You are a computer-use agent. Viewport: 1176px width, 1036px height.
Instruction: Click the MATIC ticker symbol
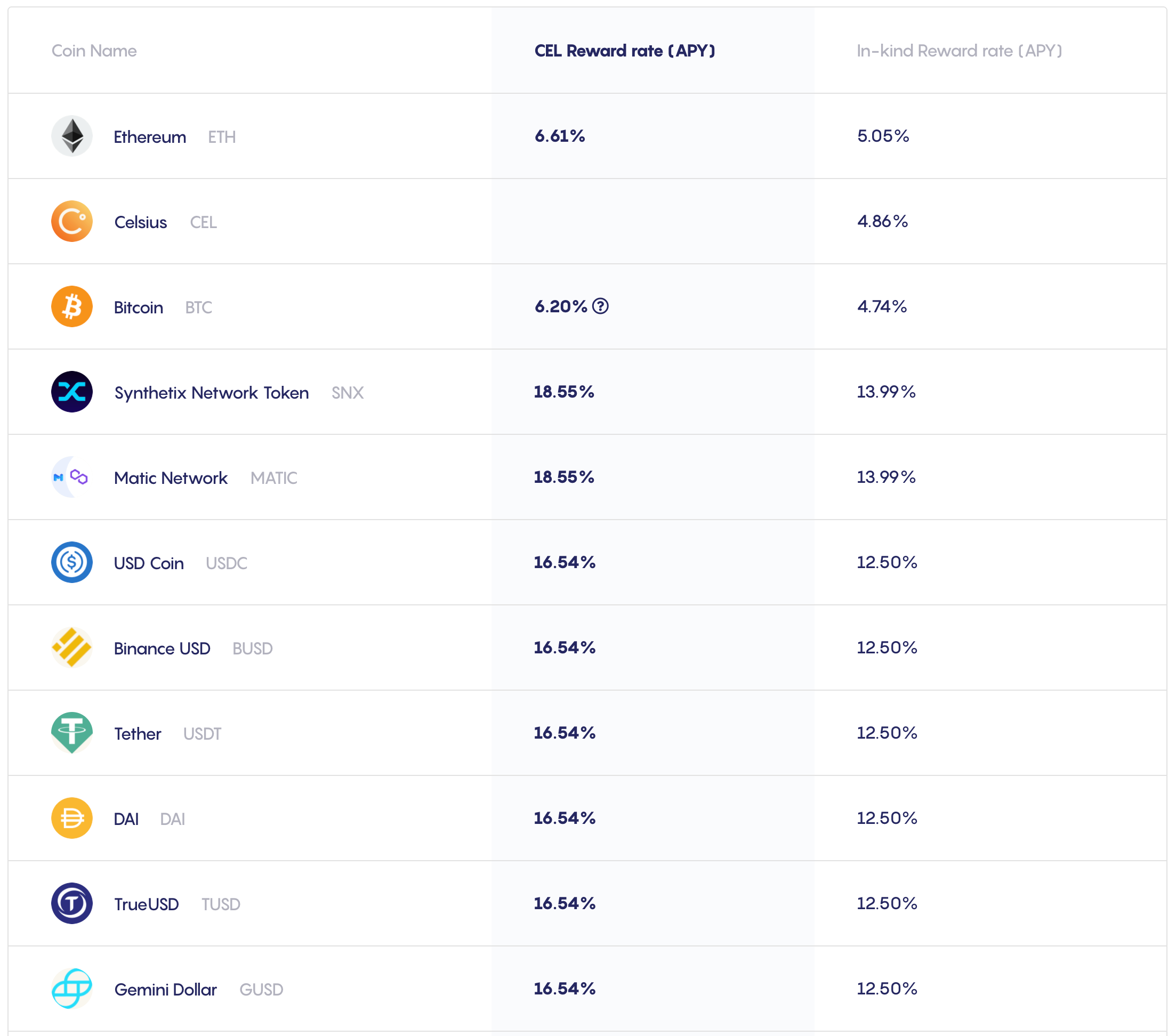pyautogui.click(x=274, y=478)
